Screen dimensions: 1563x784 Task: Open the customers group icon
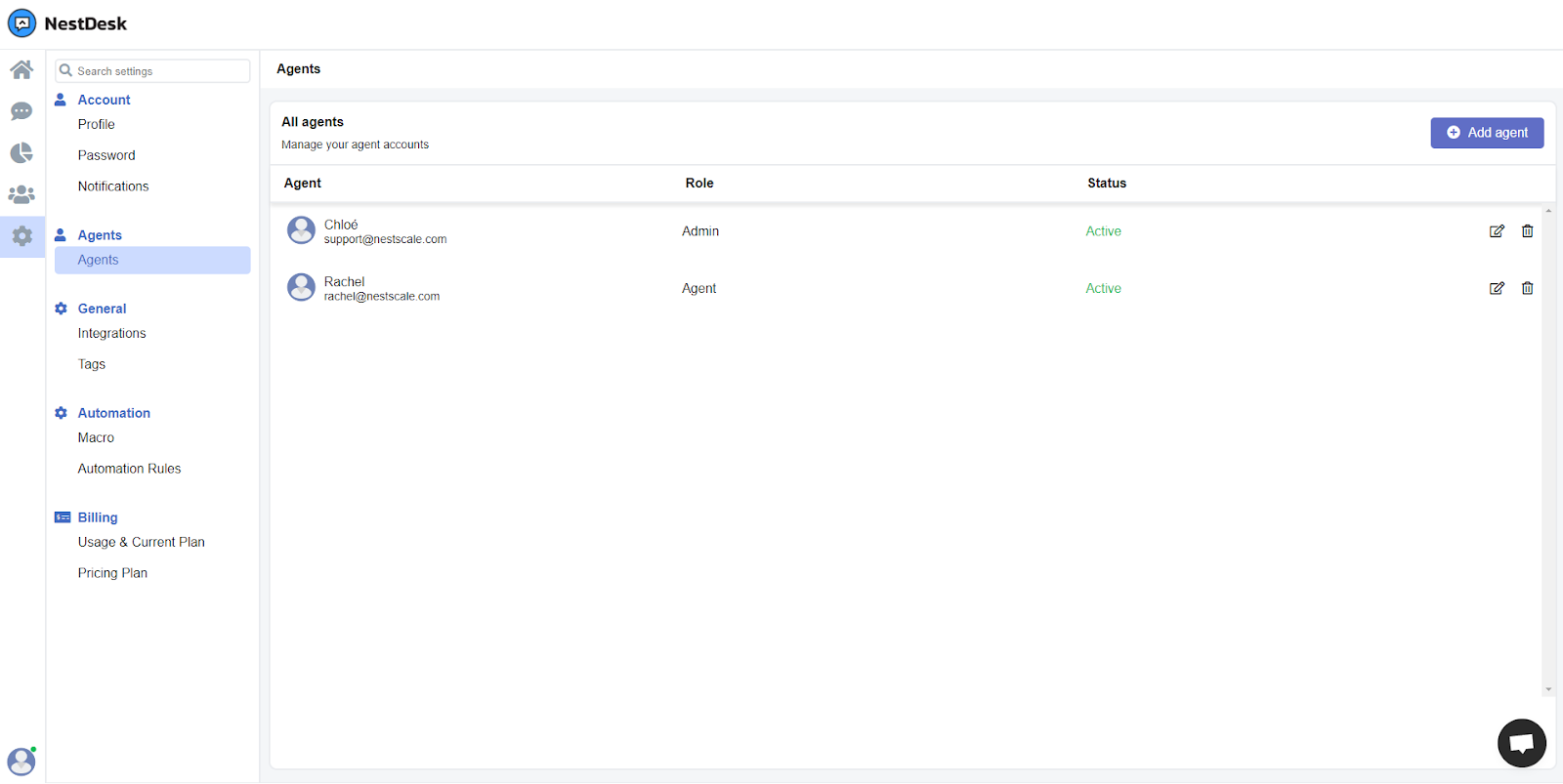(x=21, y=194)
